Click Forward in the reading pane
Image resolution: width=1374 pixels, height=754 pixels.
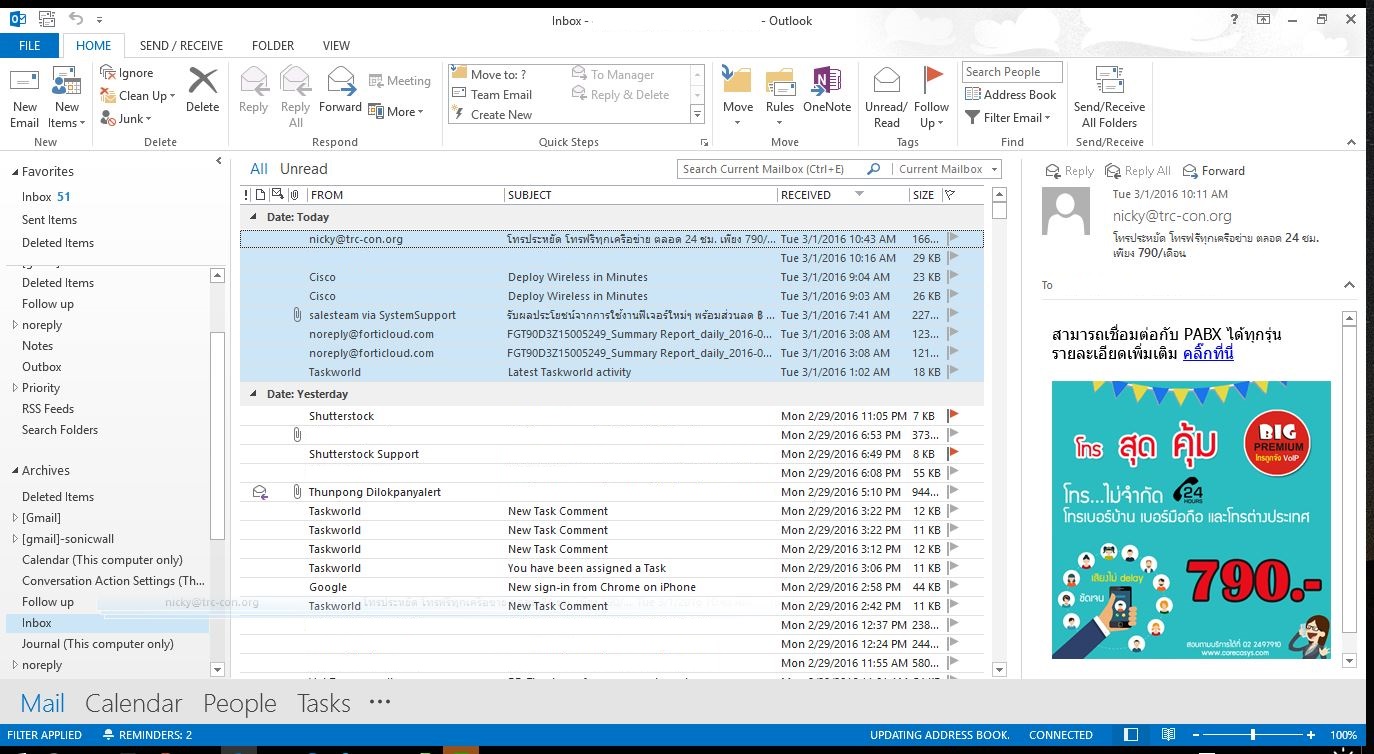[x=1214, y=171]
